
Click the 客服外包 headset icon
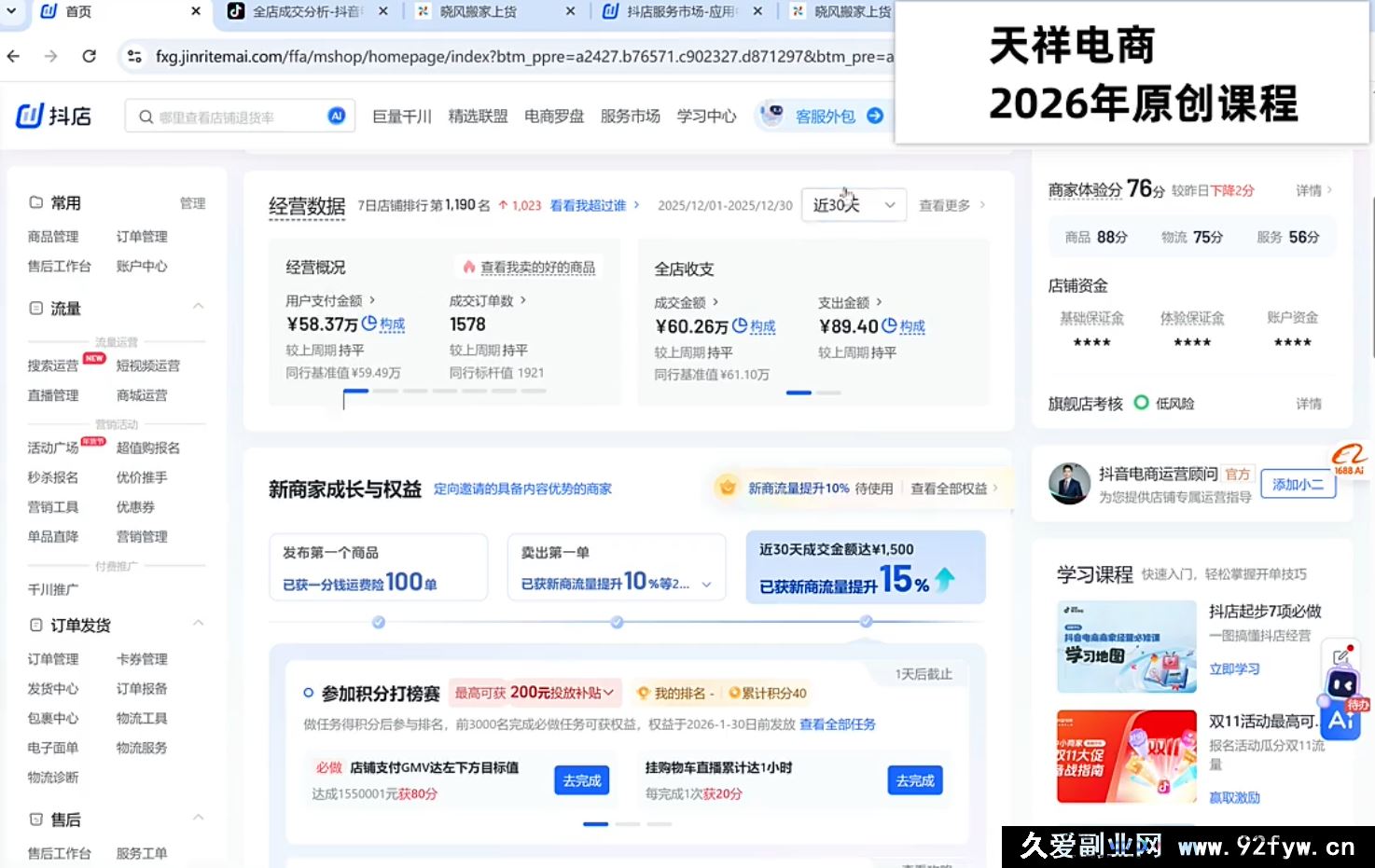(771, 116)
